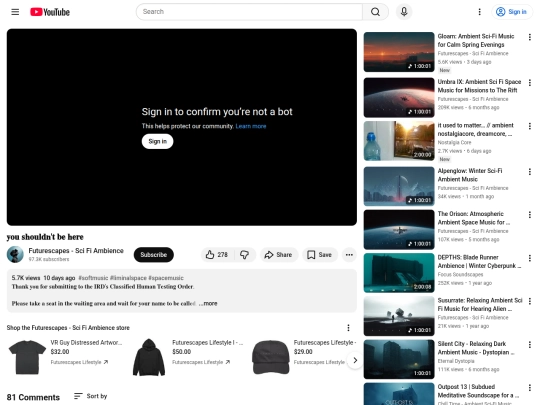Image resolution: width=540 pixels, height=405 pixels.
Task: Open the cap product image
Action: [x=270, y=357]
